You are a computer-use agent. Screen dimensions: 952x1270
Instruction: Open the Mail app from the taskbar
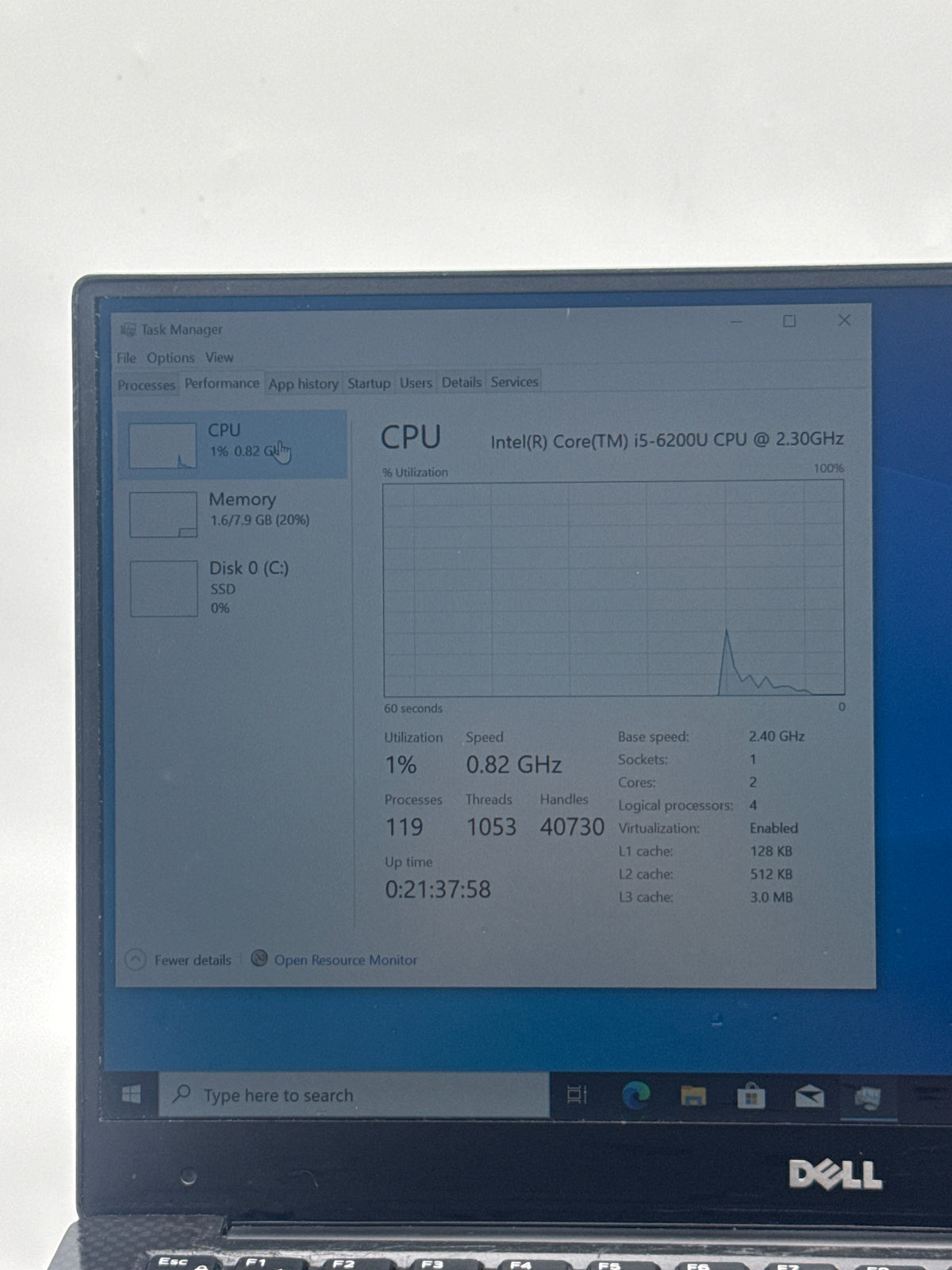pos(809,1098)
